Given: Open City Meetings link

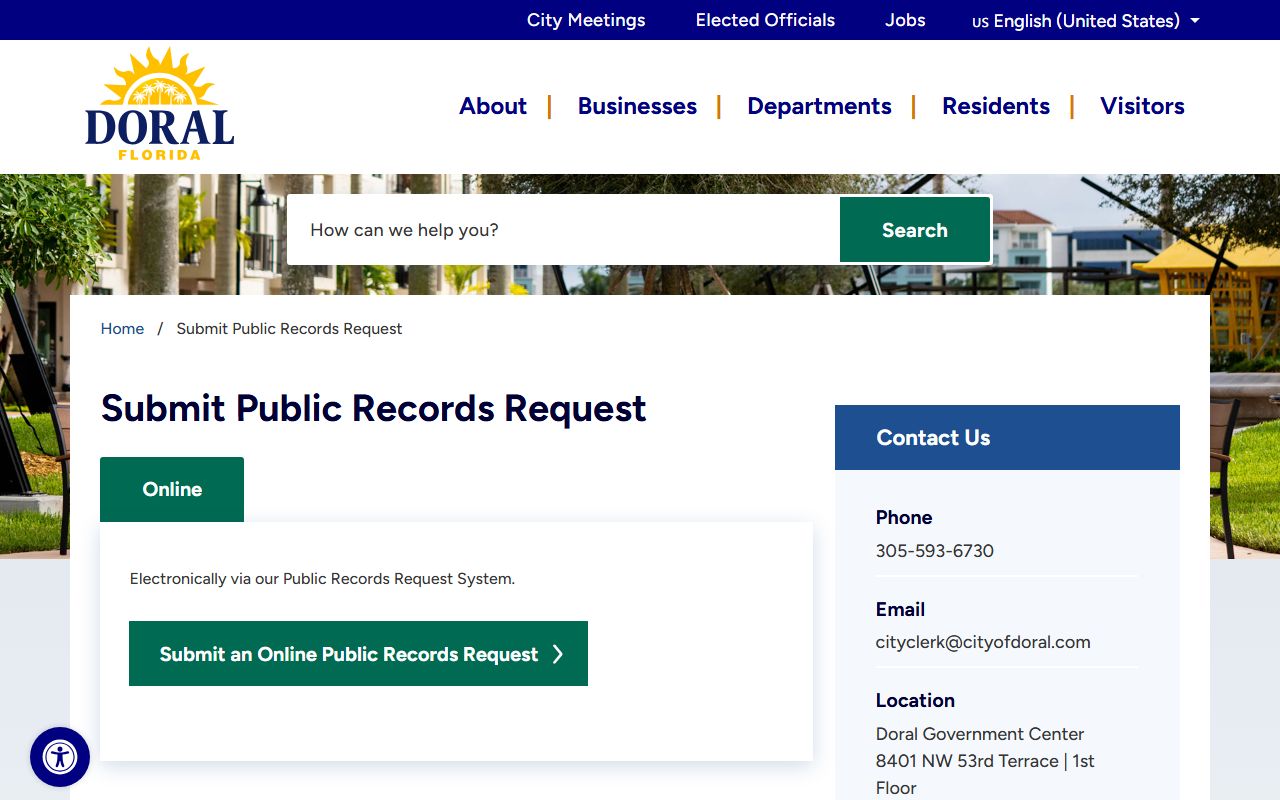Looking at the screenshot, I should [586, 20].
